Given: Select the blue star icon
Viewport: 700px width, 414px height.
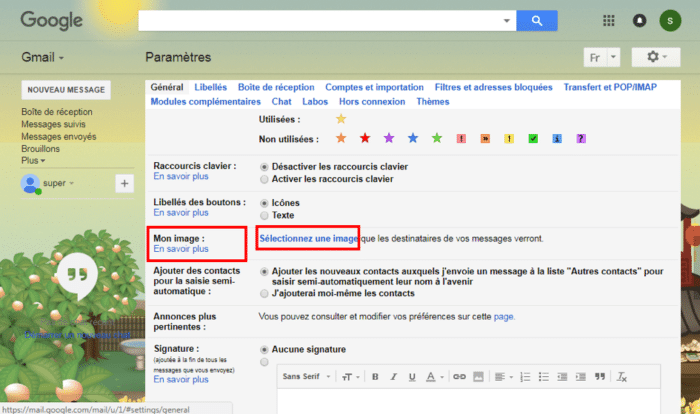Looking at the screenshot, I should [413, 138].
